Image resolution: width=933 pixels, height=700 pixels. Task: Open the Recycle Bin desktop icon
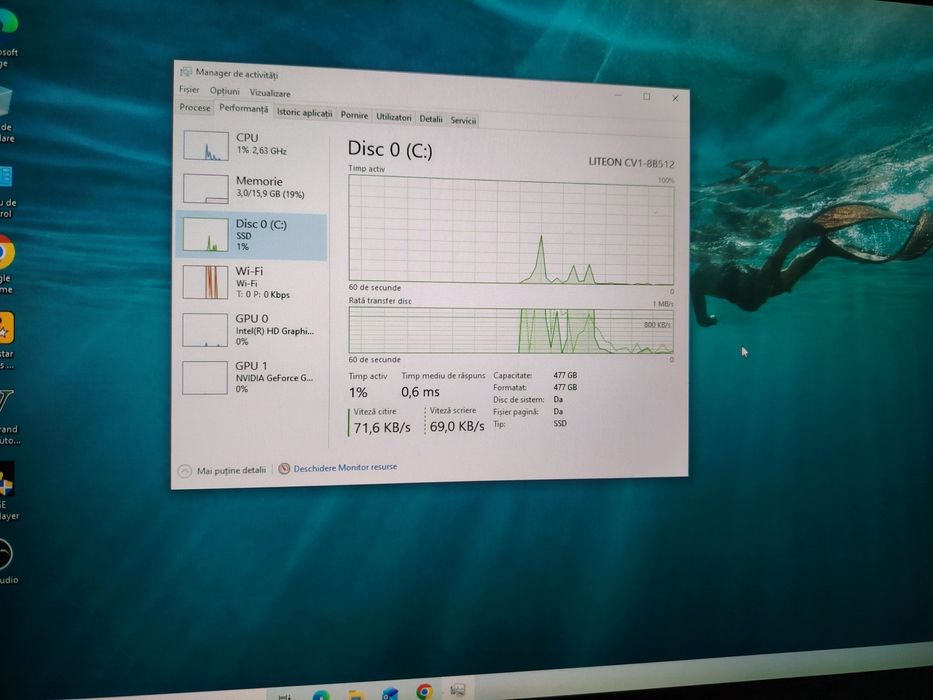[6, 113]
